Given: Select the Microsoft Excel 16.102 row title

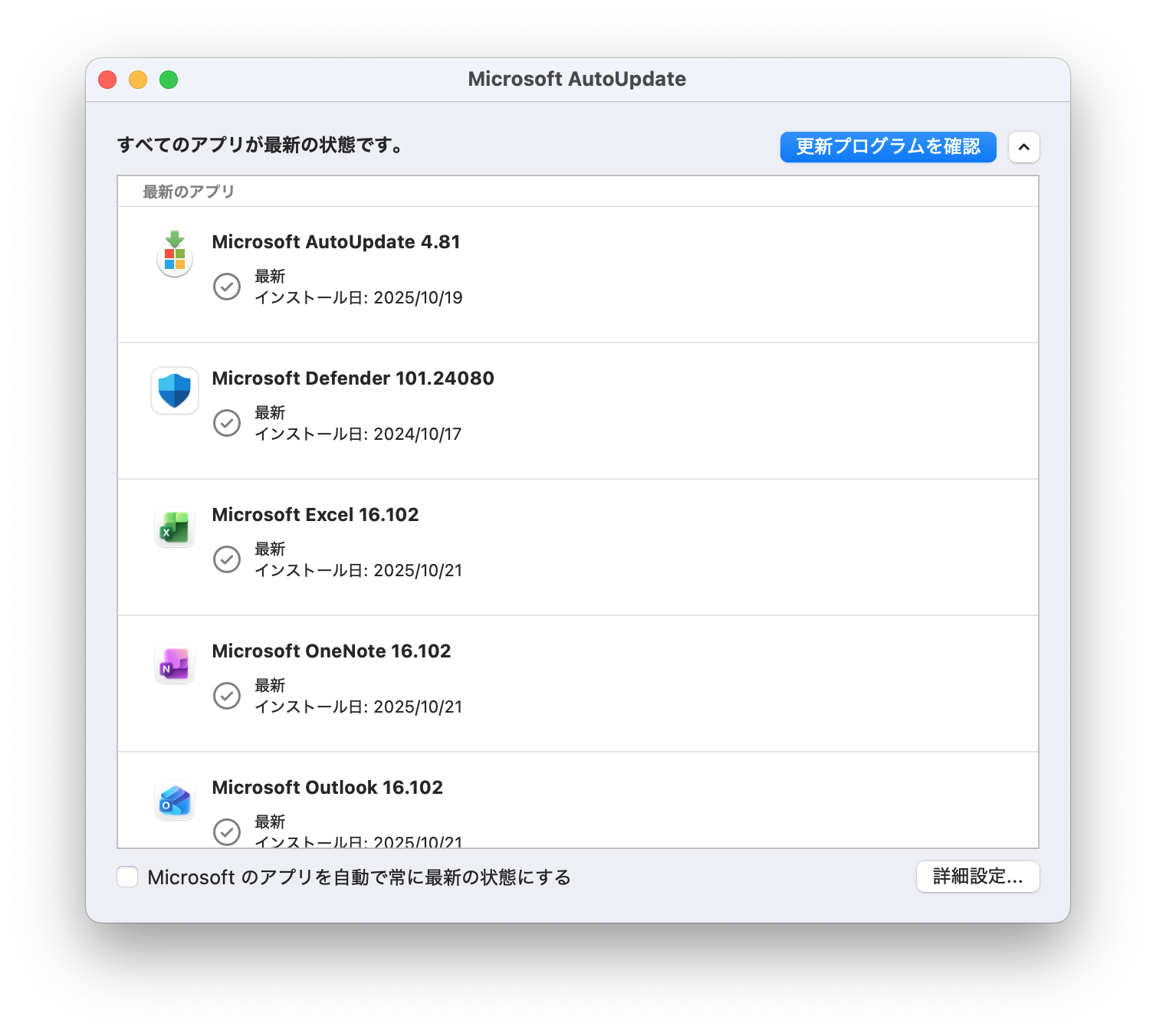Looking at the screenshot, I should [x=315, y=515].
